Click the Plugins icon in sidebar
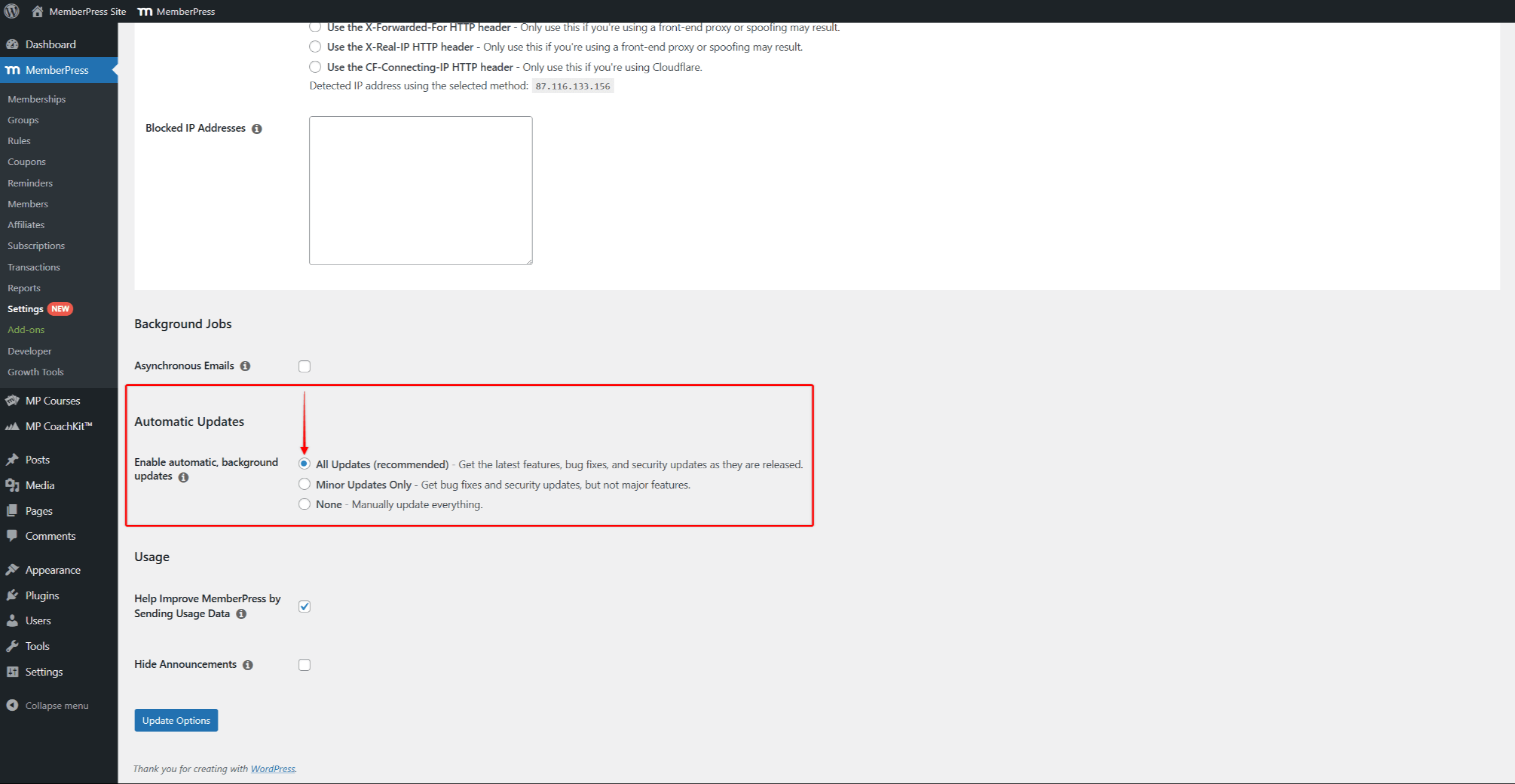This screenshot has height=784, width=1515. coord(12,595)
